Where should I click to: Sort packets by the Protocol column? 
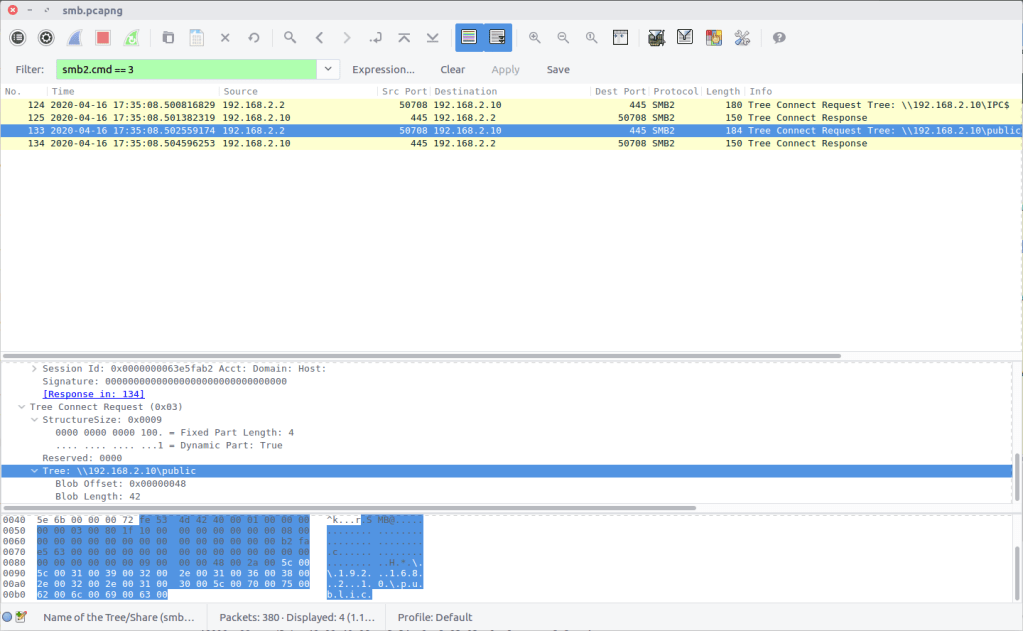pyautogui.click(x=675, y=91)
